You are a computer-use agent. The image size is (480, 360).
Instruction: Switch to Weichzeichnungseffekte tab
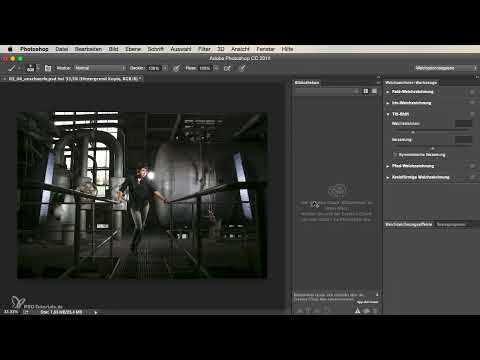pyautogui.click(x=409, y=224)
